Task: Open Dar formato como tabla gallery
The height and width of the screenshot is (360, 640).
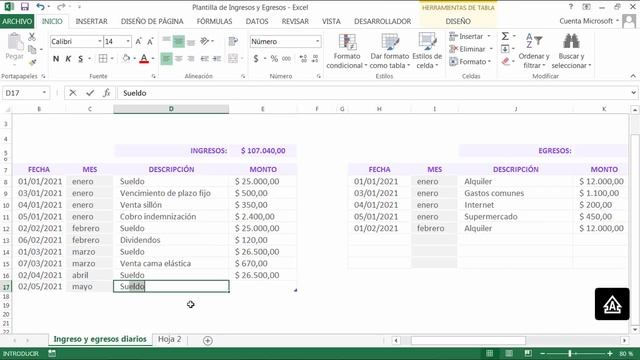Action: pyautogui.click(x=390, y=51)
